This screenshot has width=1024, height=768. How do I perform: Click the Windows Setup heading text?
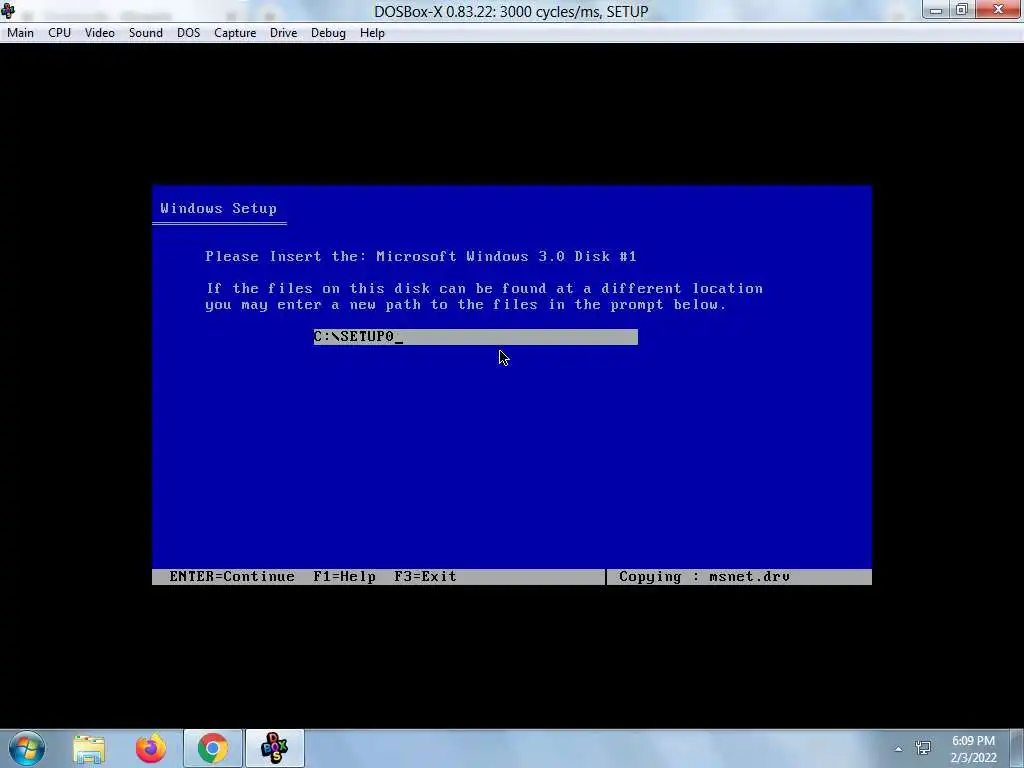pos(218,208)
